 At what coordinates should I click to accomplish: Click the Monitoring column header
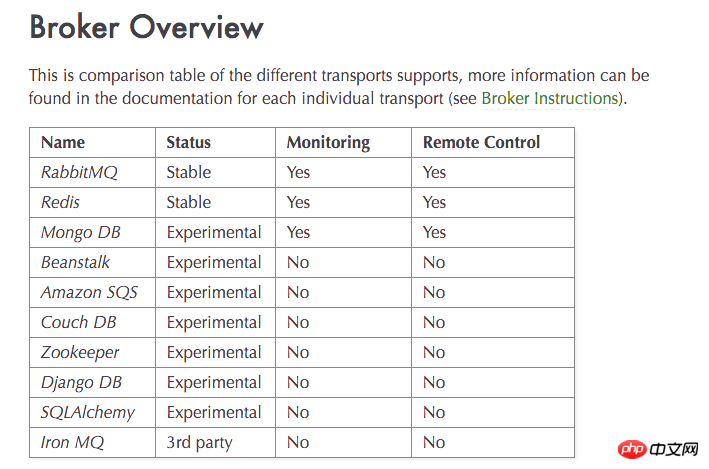coord(328,142)
